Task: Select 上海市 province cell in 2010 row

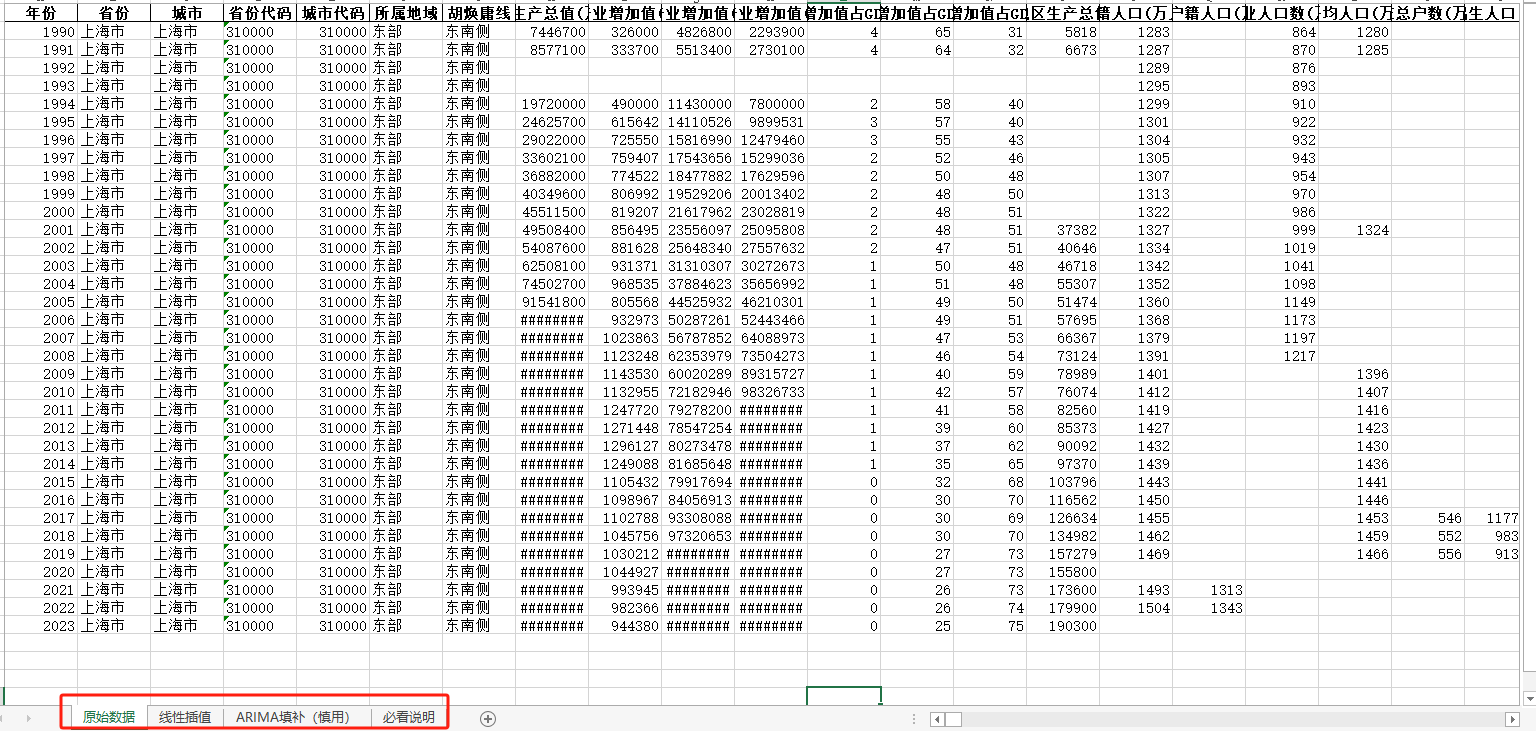Action: 114,392
